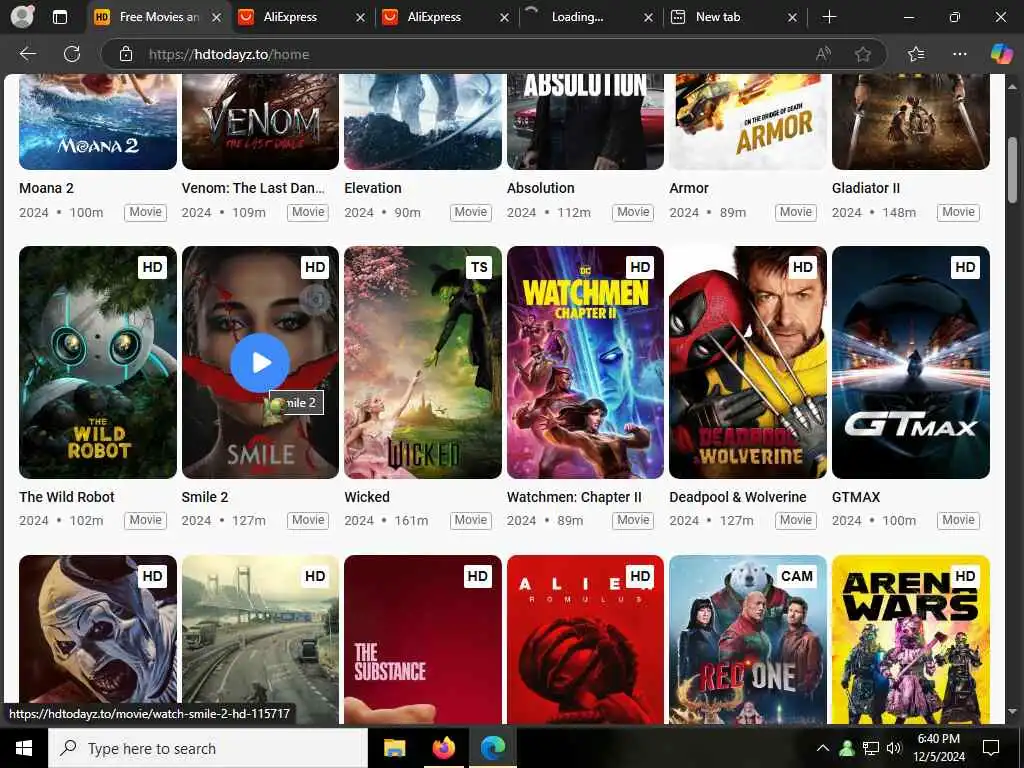1024x768 pixels.
Task: Open the notification center icon
Action: (991, 747)
